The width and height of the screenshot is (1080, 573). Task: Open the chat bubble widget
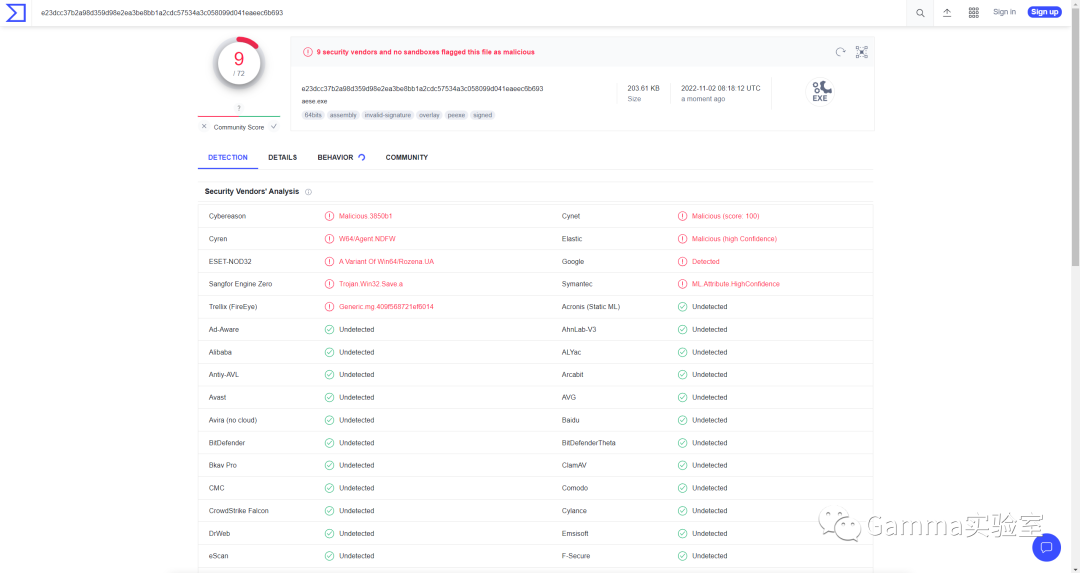[x=1046, y=548]
